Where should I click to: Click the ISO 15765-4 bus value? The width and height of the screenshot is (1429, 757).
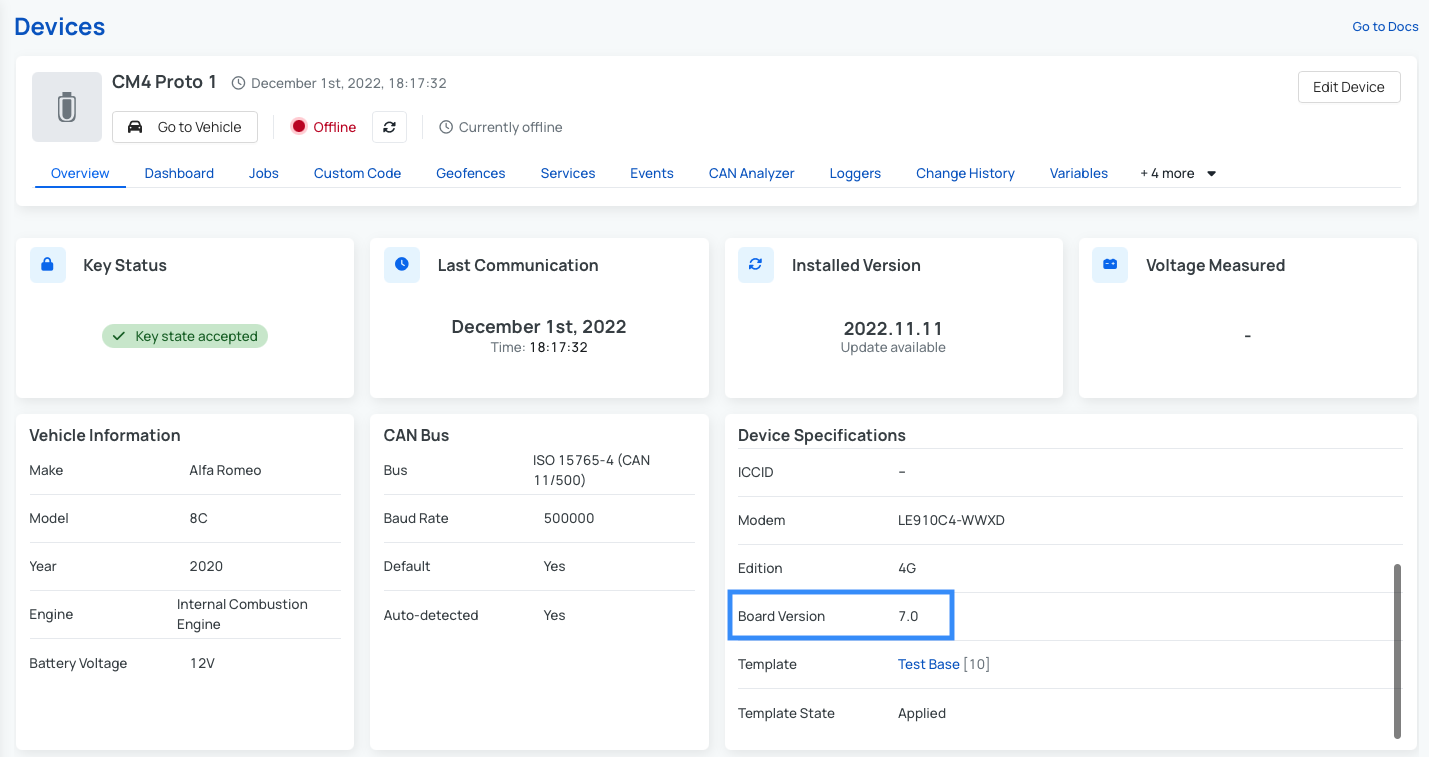(591, 470)
